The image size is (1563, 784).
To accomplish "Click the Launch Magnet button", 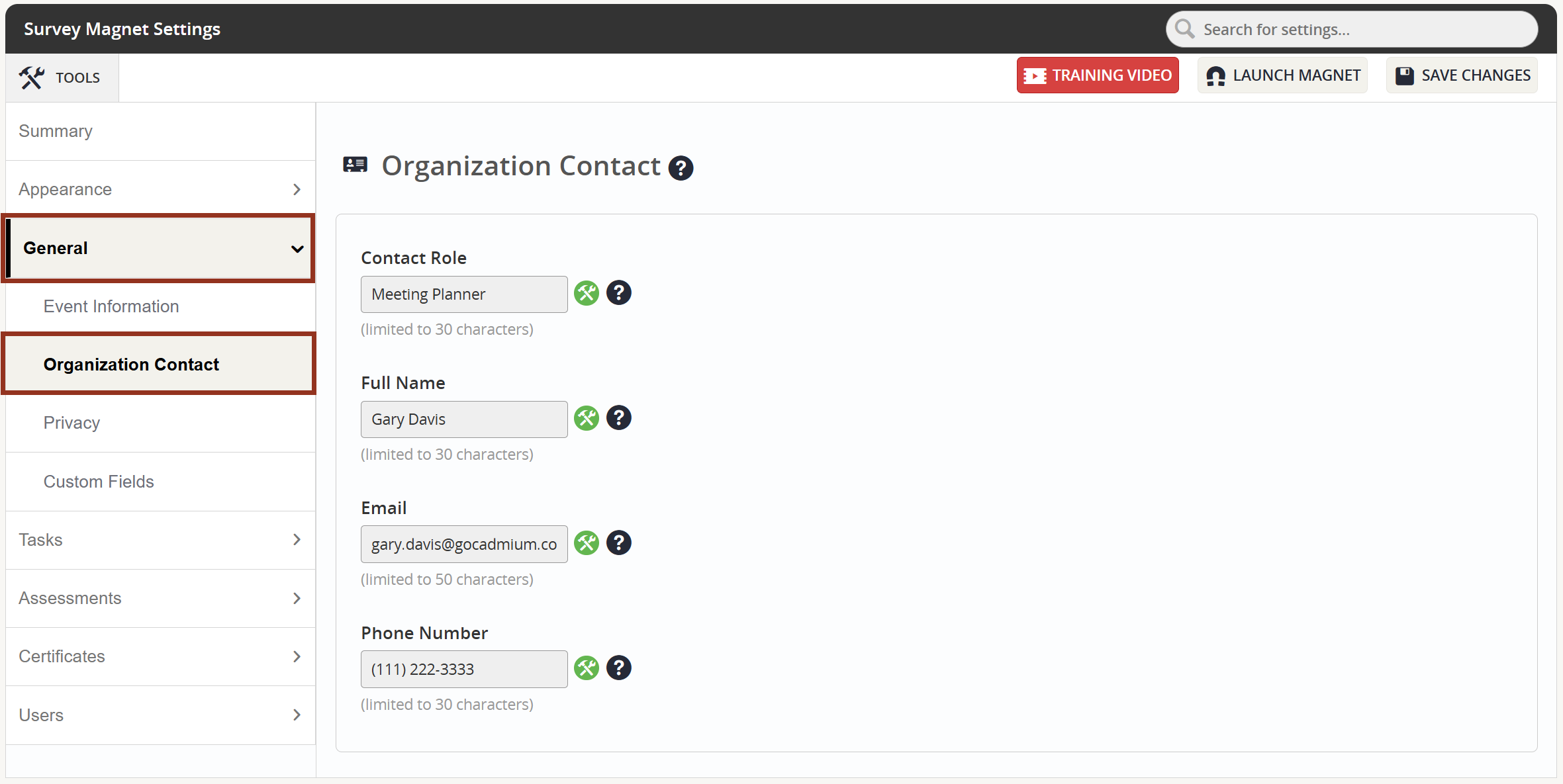I will pyautogui.click(x=1282, y=75).
